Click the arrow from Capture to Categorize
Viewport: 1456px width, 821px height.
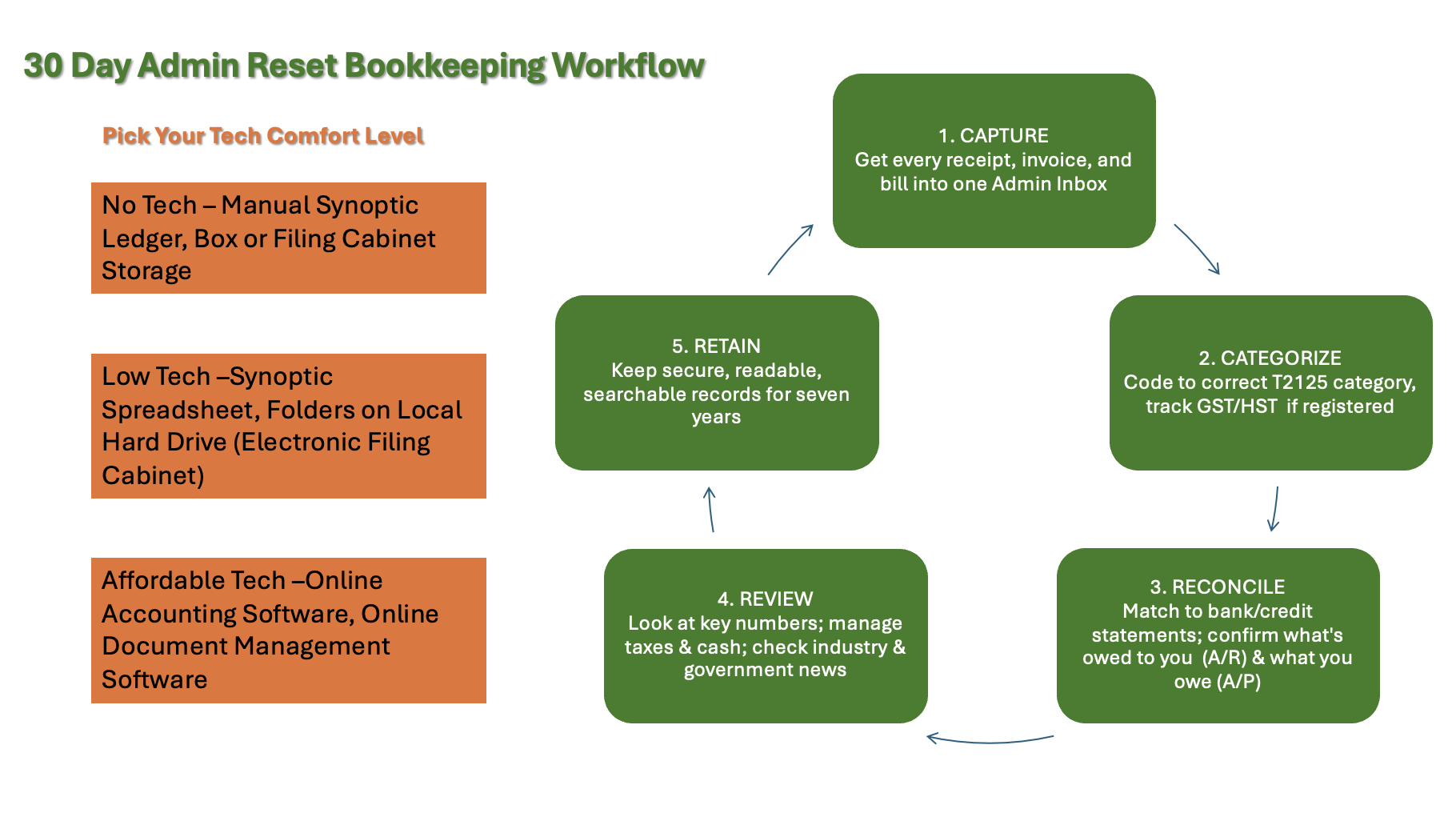coord(1197,249)
